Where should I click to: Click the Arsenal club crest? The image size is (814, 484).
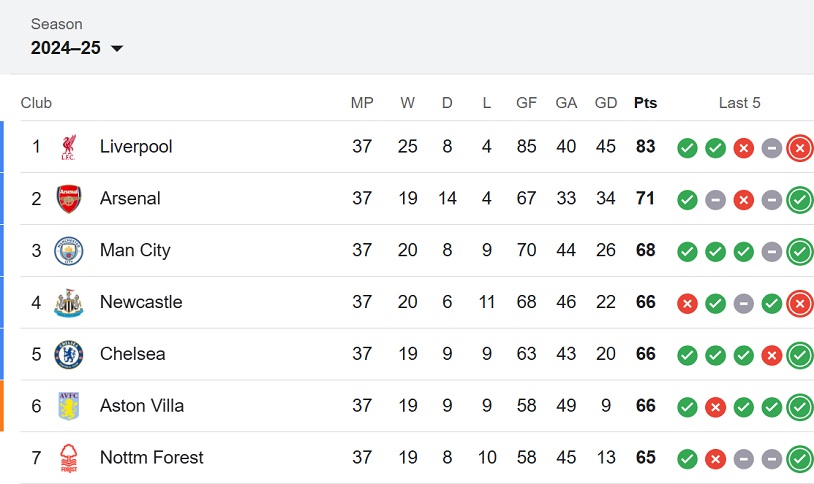tap(69, 199)
